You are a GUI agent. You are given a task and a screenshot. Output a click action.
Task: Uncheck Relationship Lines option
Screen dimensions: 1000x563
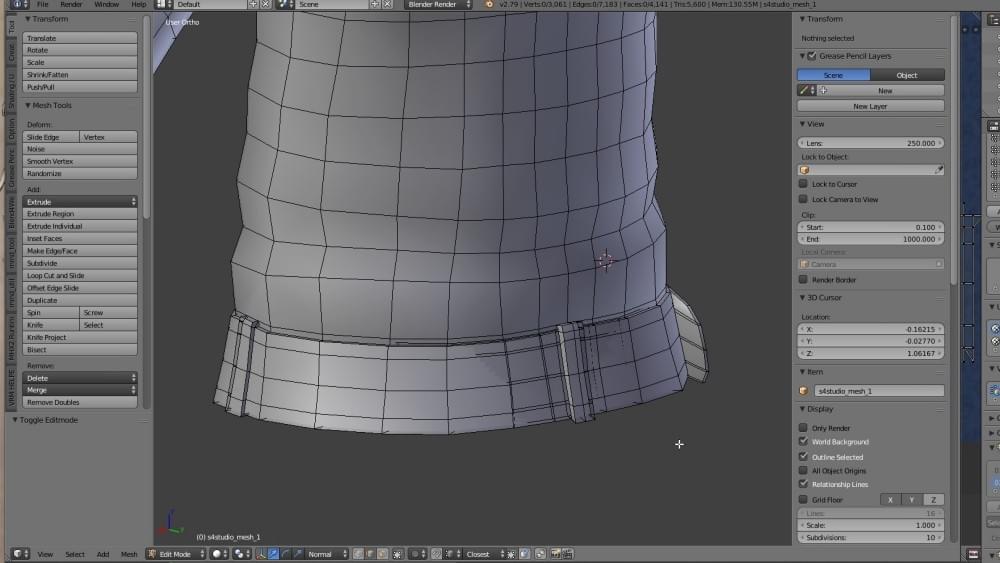[803, 484]
